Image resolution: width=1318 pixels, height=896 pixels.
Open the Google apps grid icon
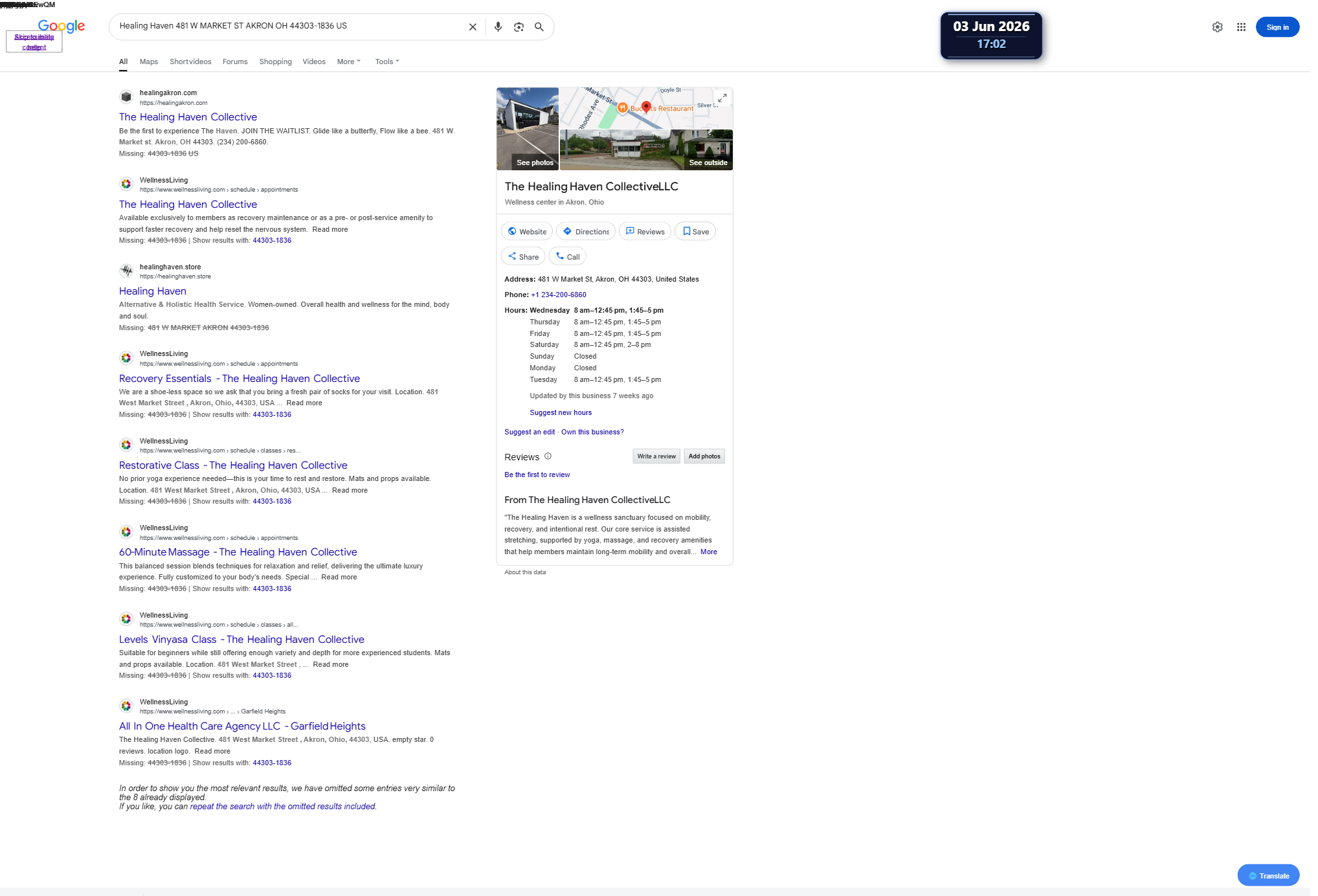(1241, 27)
